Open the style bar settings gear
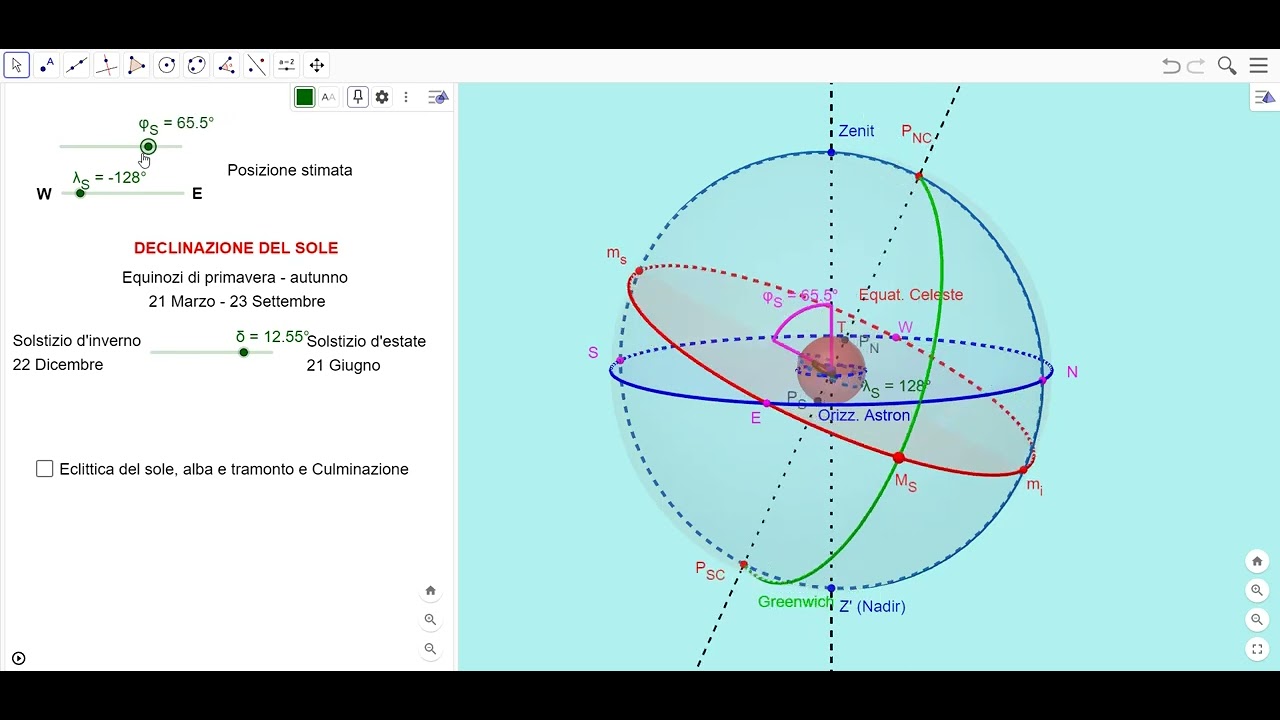The image size is (1280, 720). coord(382,97)
